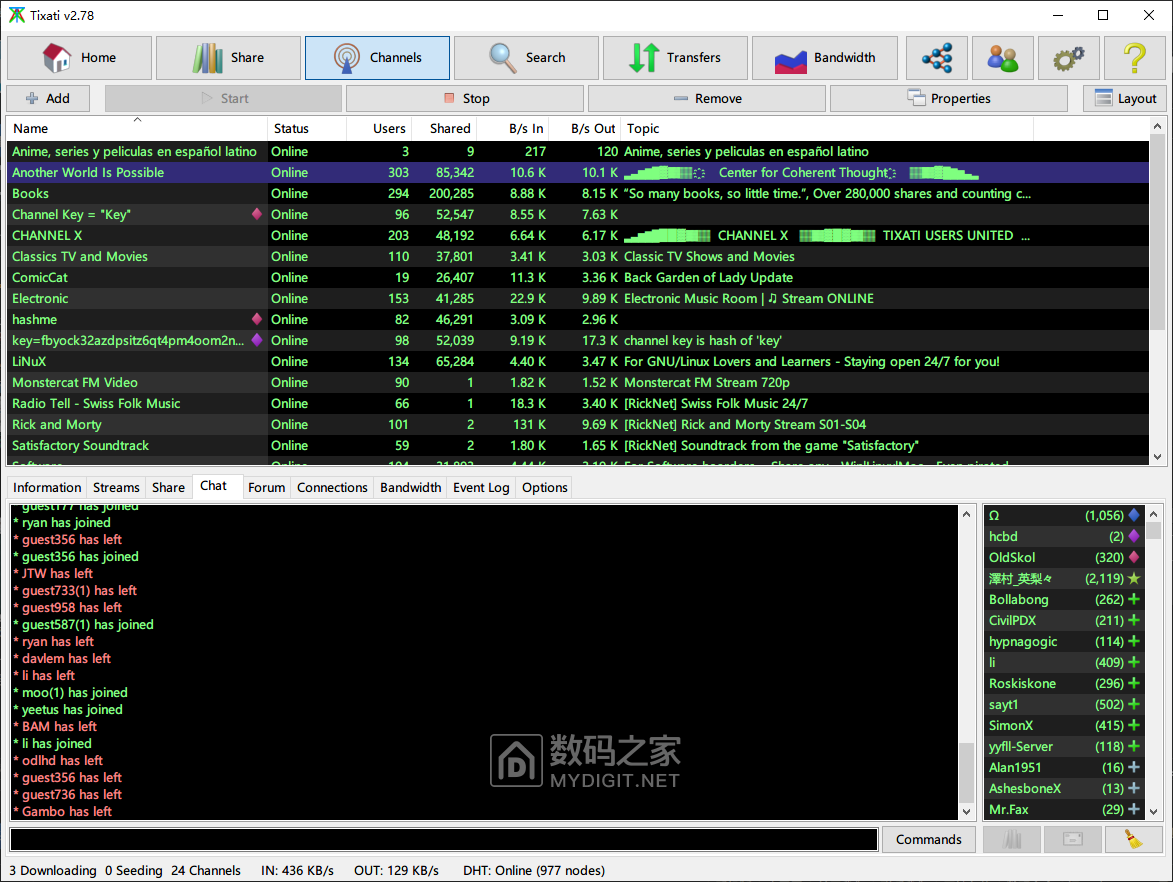Image resolution: width=1173 pixels, height=882 pixels.
Task: Click the broom clear-chat icon
Action: pyautogui.click(x=1133, y=839)
